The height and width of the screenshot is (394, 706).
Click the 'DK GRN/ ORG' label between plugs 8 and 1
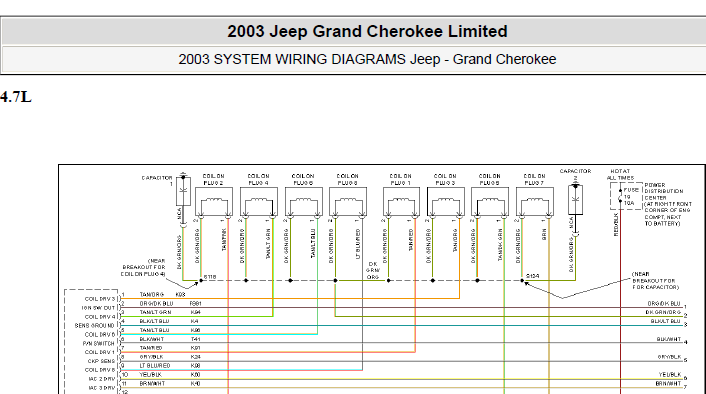(x=373, y=271)
